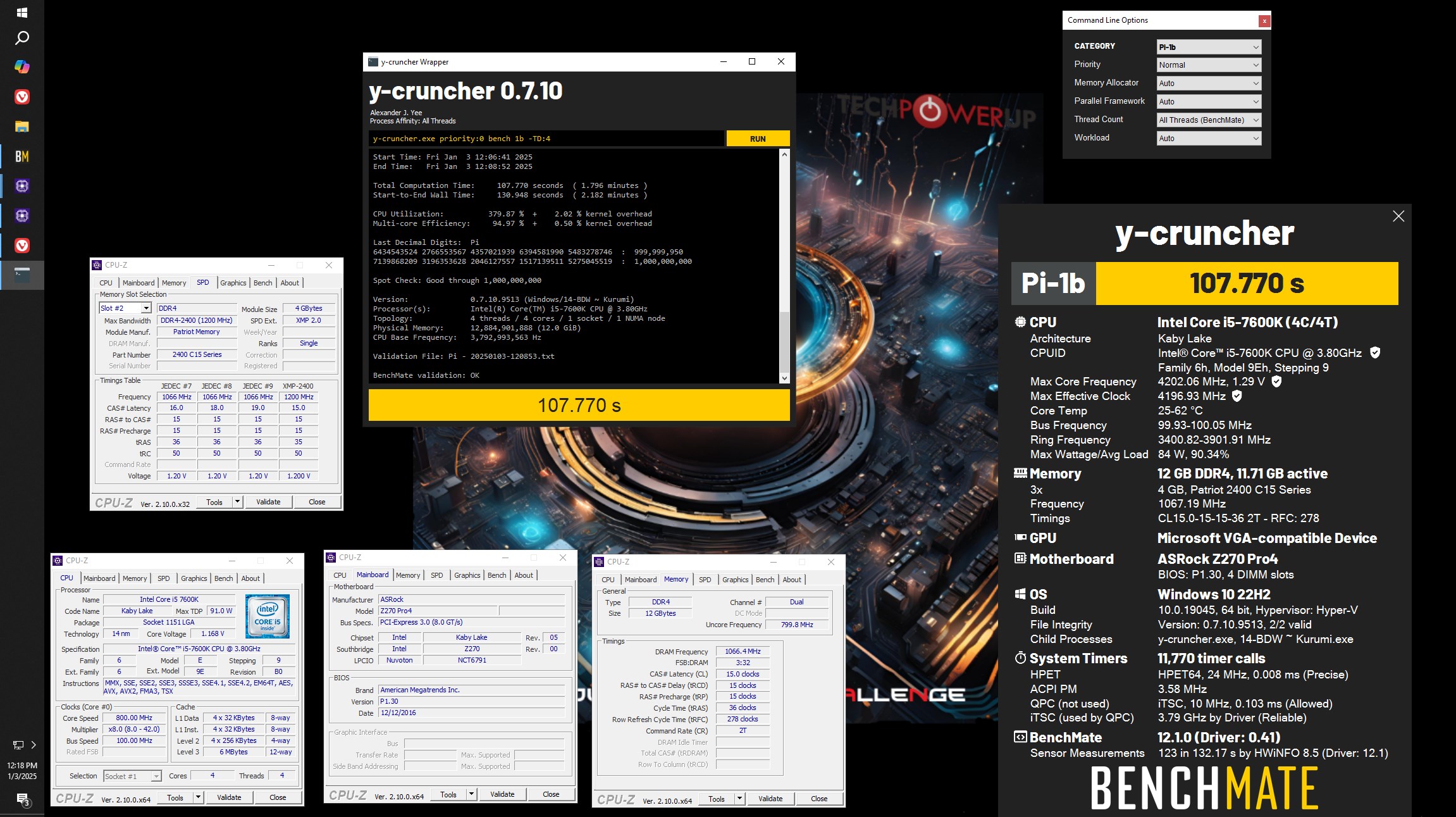Open Tools dropdown arrow in Mainboard window

[471, 794]
